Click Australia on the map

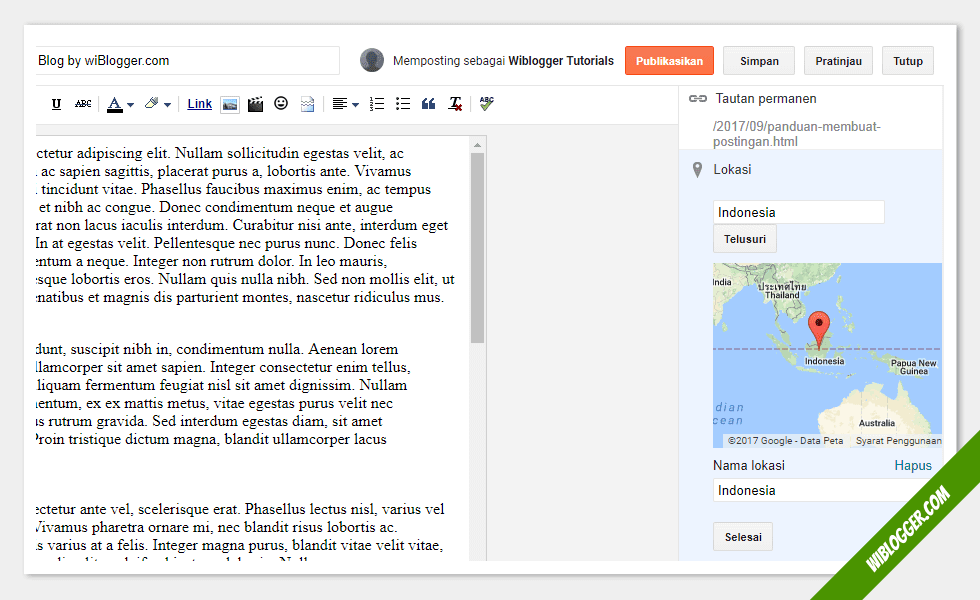point(876,423)
